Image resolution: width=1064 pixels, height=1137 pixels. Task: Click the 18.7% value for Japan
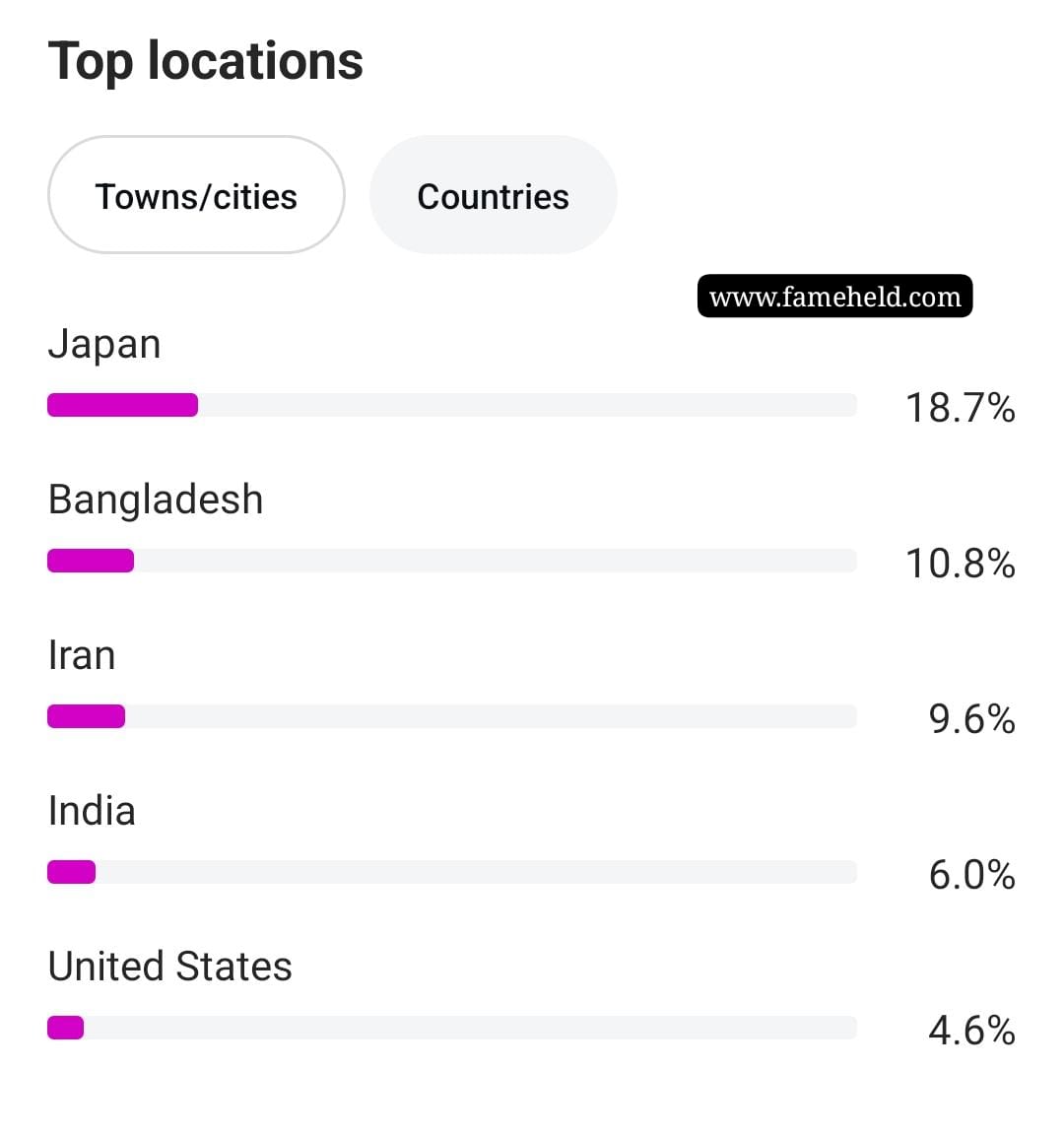961,408
